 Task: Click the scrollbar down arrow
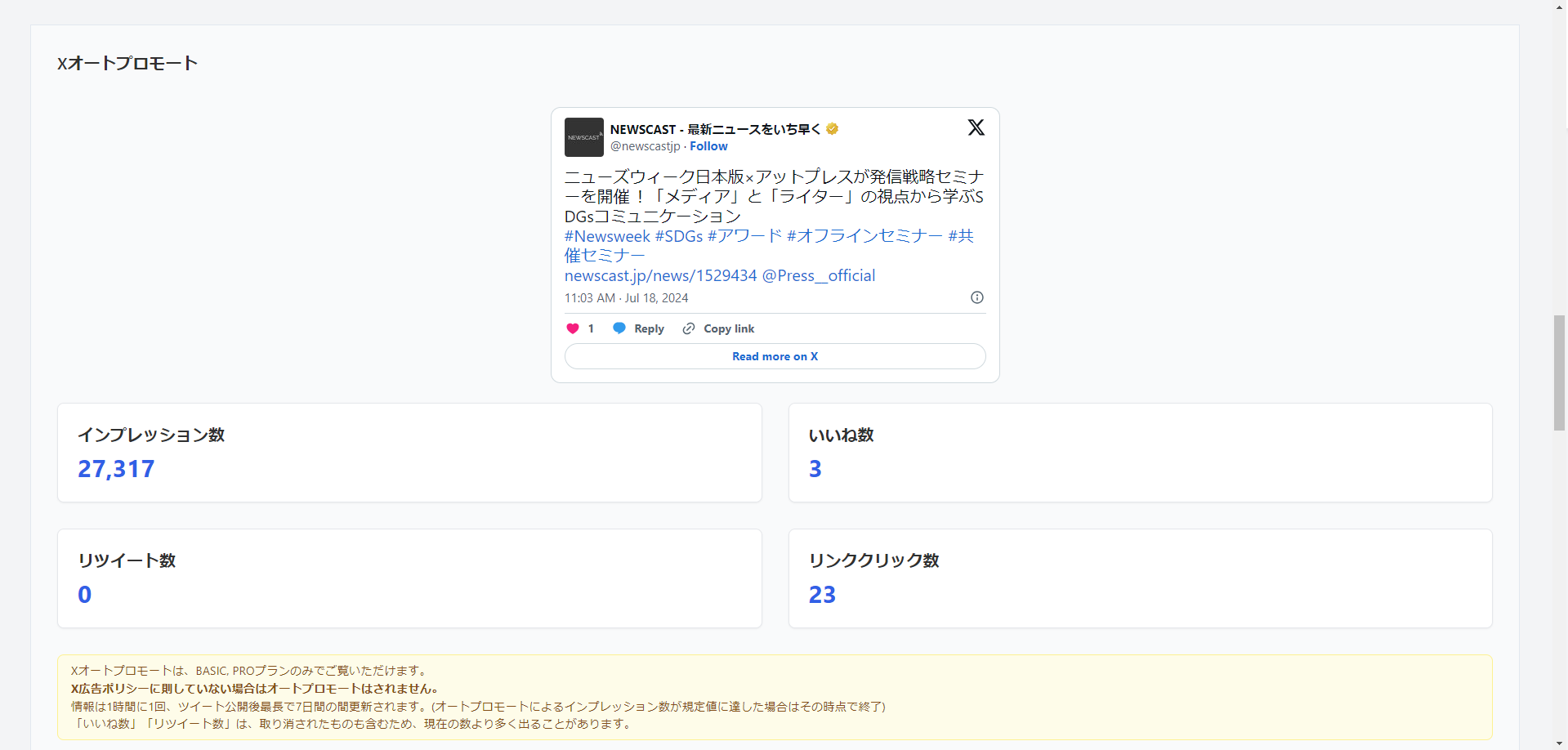pyautogui.click(x=1559, y=742)
